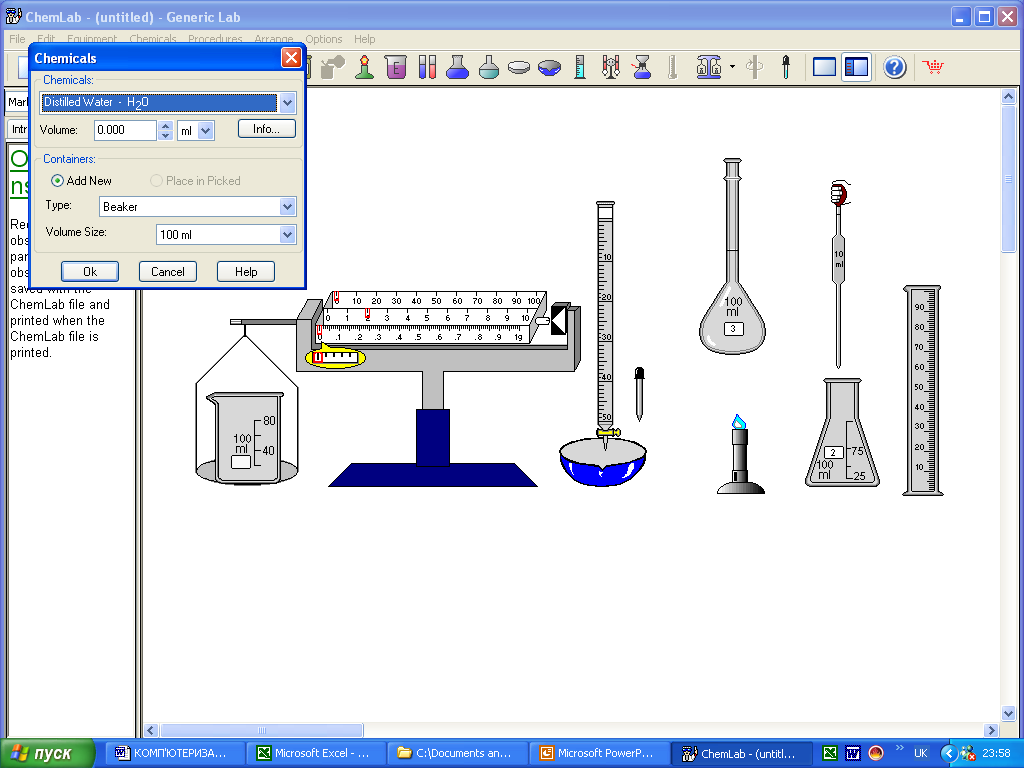Click the rider on the balance's 0–100 beam

pos(336,298)
